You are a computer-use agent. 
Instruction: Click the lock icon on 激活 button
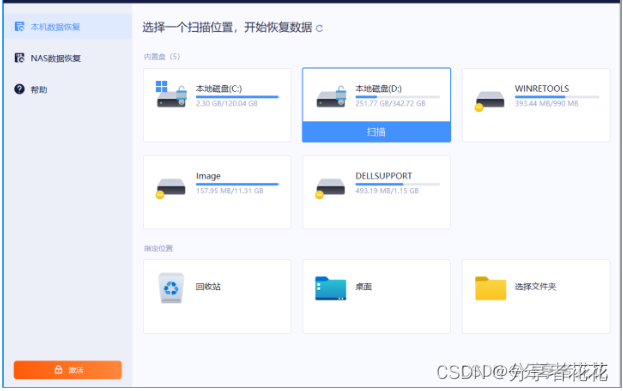[58, 370]
